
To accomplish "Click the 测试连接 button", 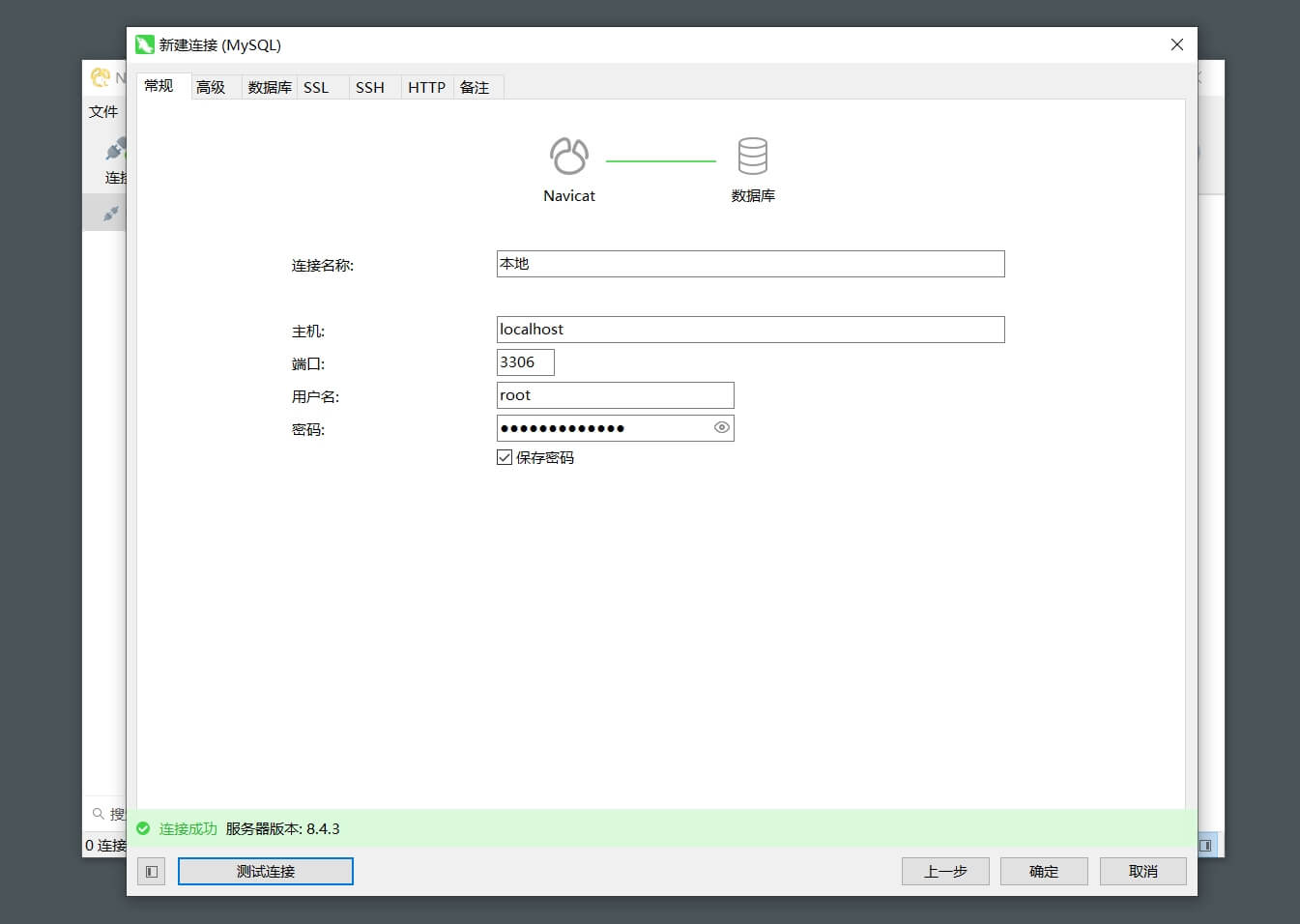I will [266, 871].
